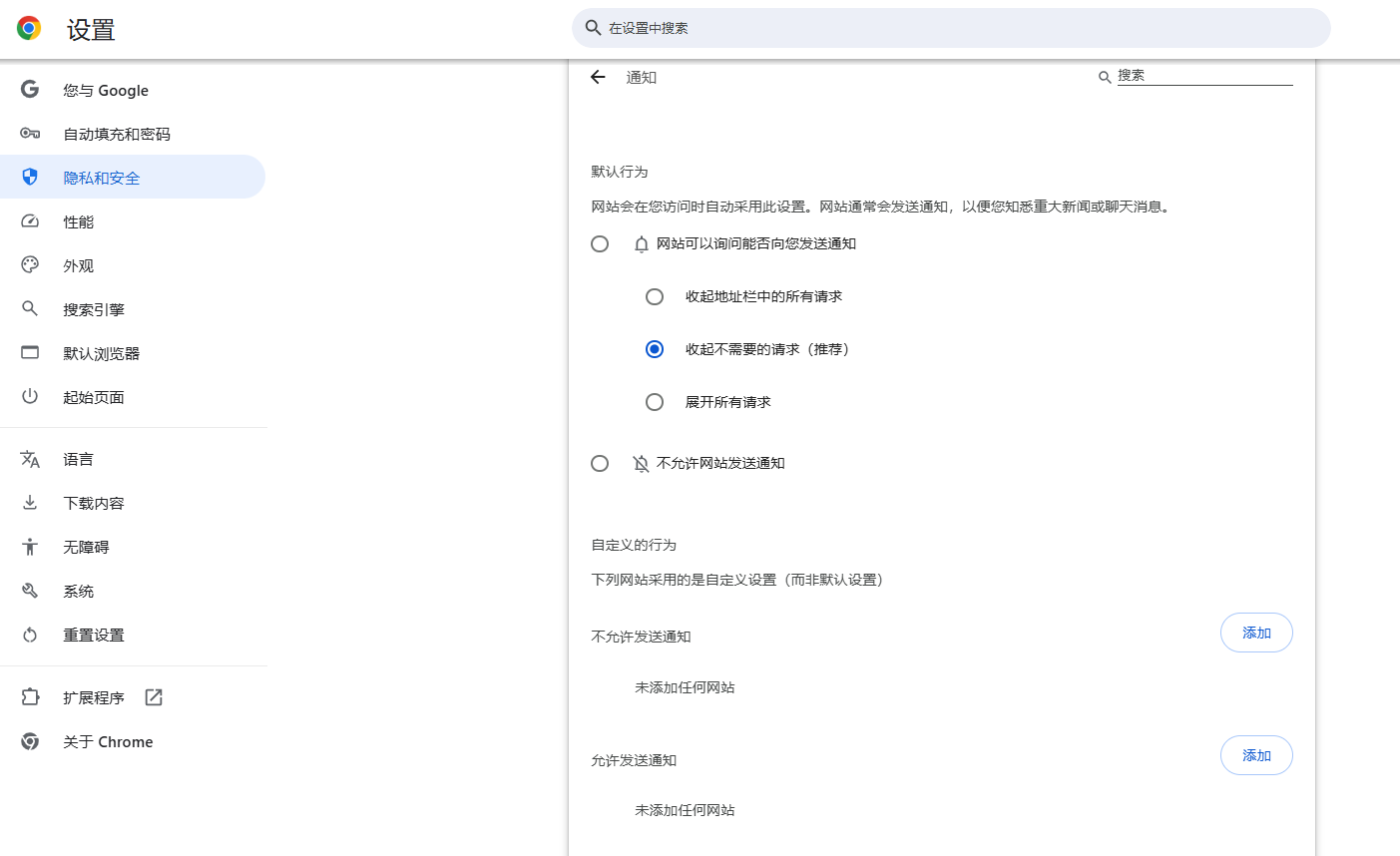1400x856 pixels.
Task: Click the 设置 page title
Action: click(x=91, y=30)
